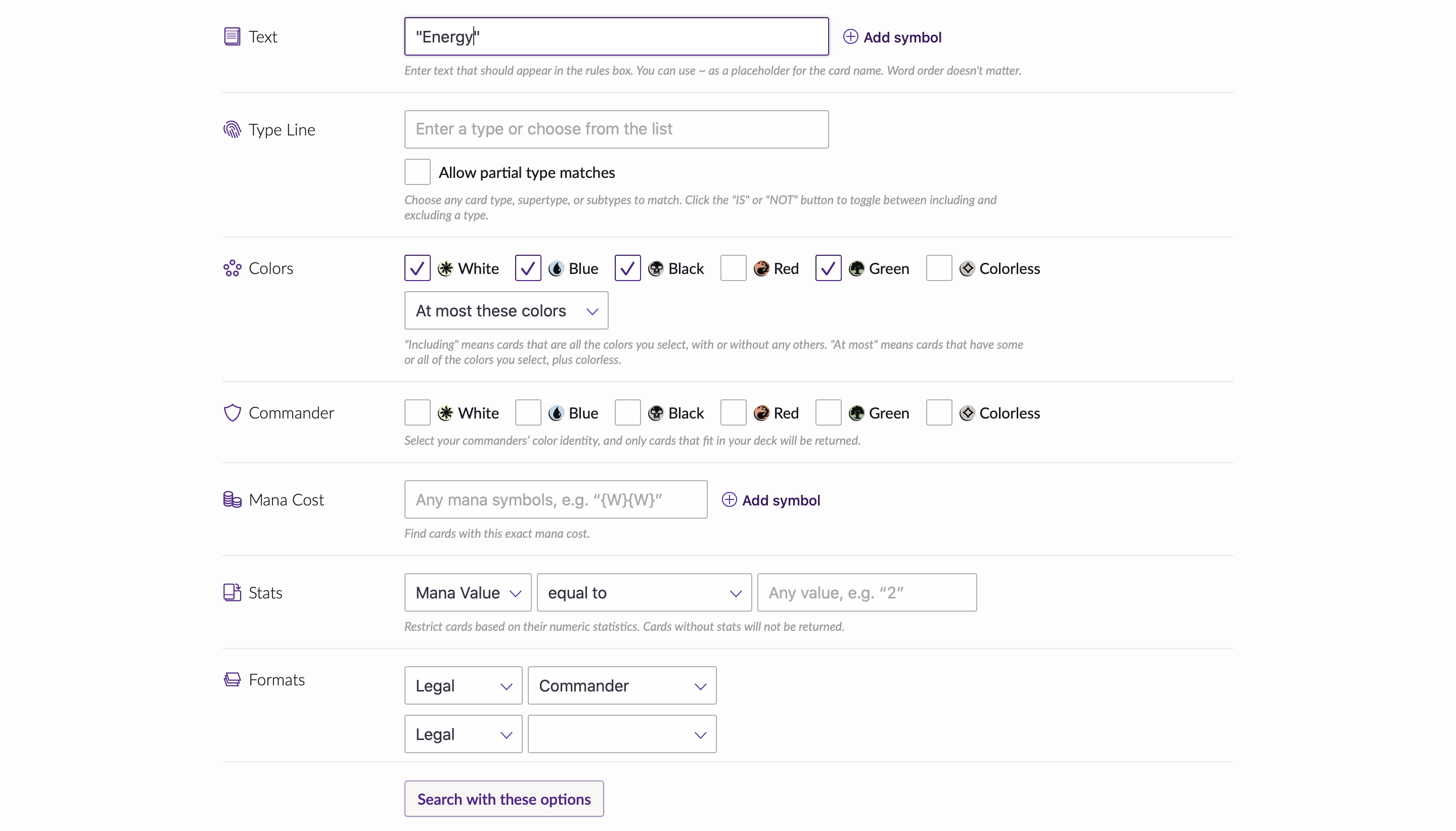Screen dimensions: 1456x831
Task: Click the Stats section icon
Action: (x=232, y=592)
